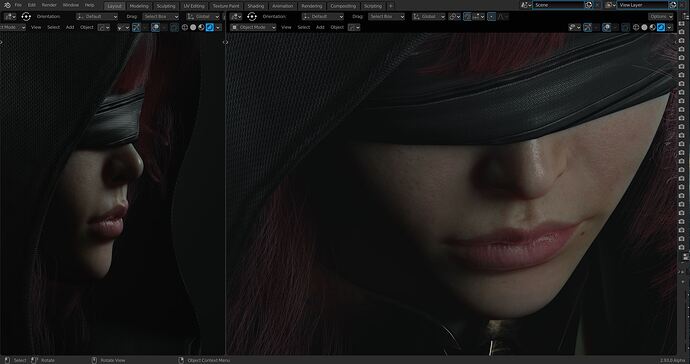Viewport: 690px width, 364px height.
Task: Toggle X-ray in right viewport
Action: click(x=625, y=27)
